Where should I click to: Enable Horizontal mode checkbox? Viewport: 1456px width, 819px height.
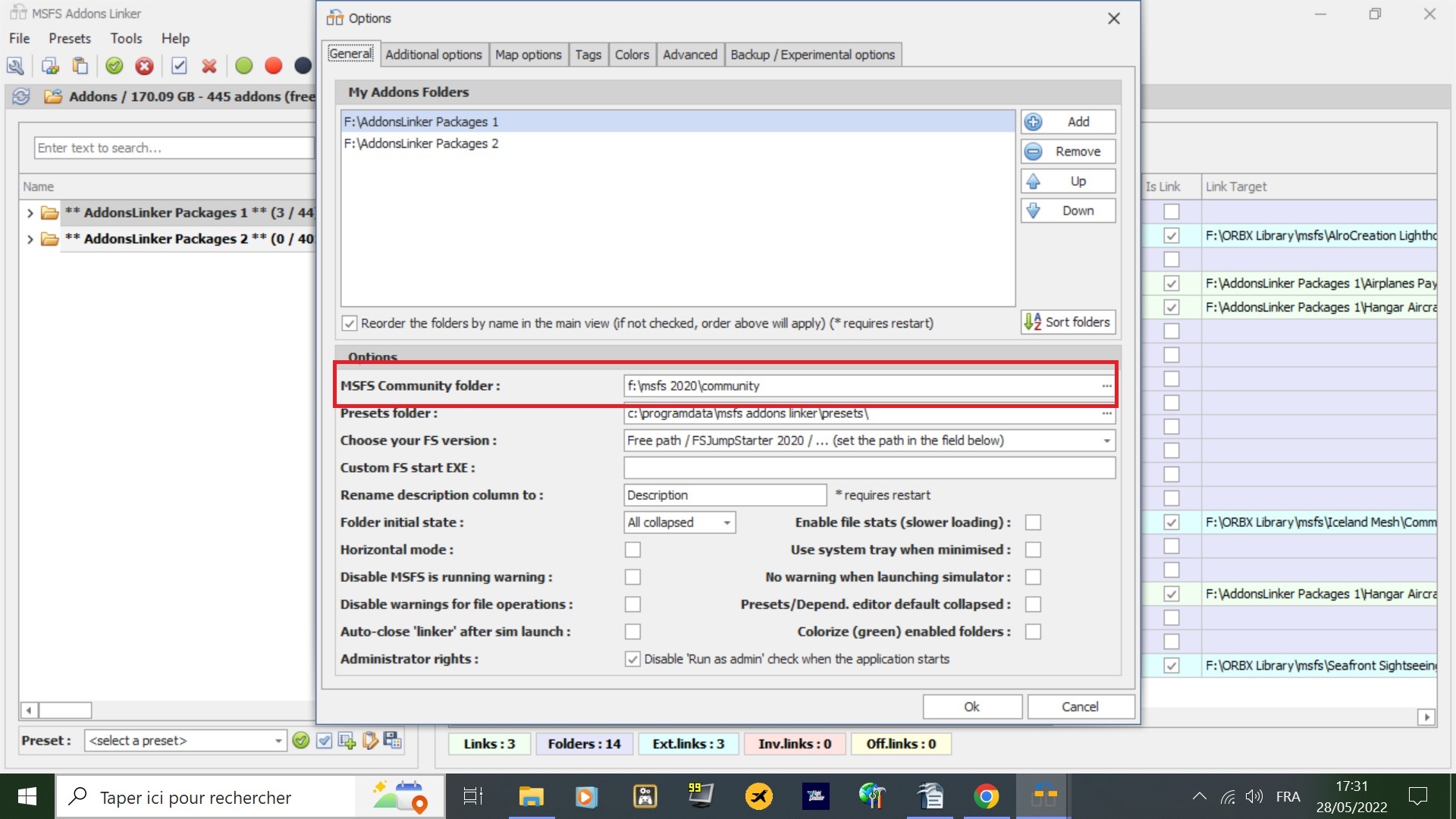(x=632, y=550)
